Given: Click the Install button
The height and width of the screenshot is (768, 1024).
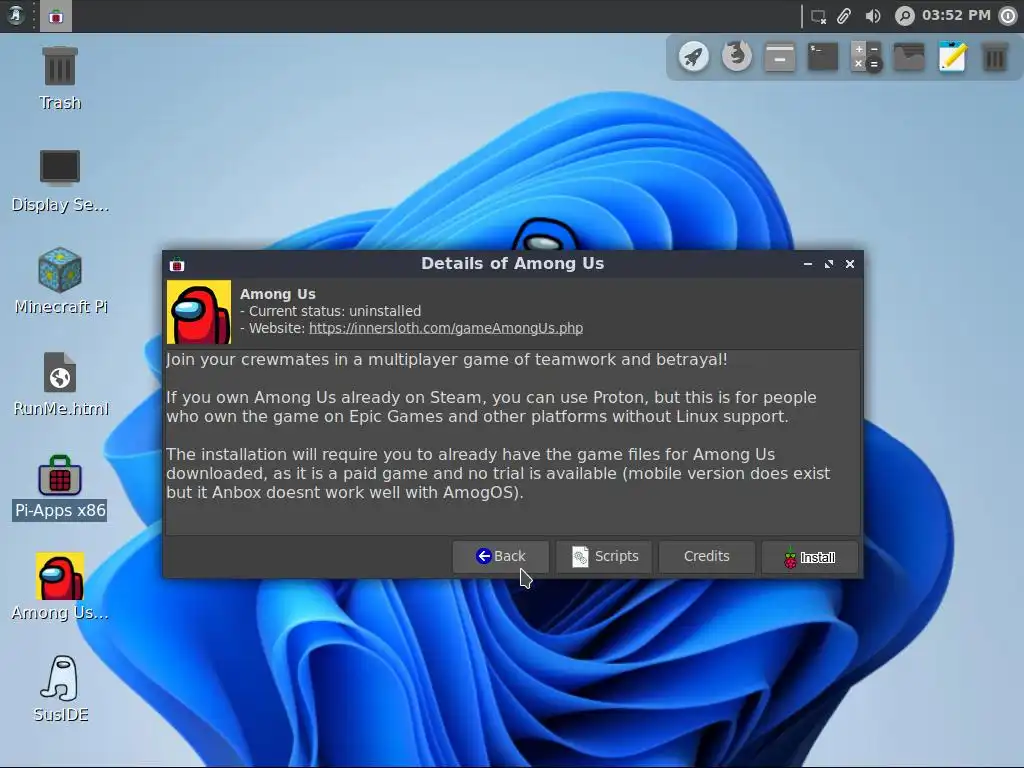Looking at the screenshot, I should tap(810, 557).
